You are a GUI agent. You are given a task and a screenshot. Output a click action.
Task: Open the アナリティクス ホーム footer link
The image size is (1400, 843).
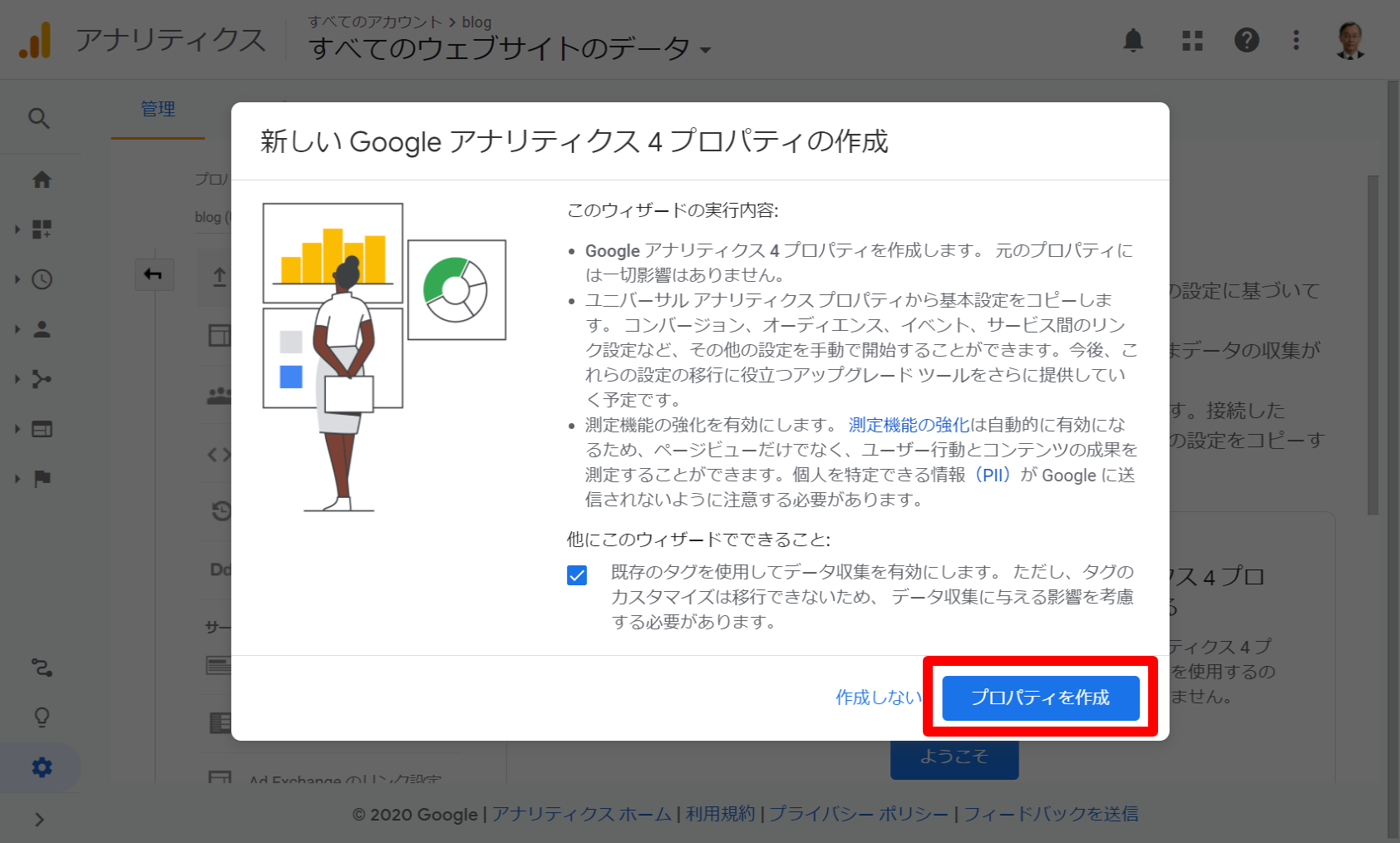[581, 814]
